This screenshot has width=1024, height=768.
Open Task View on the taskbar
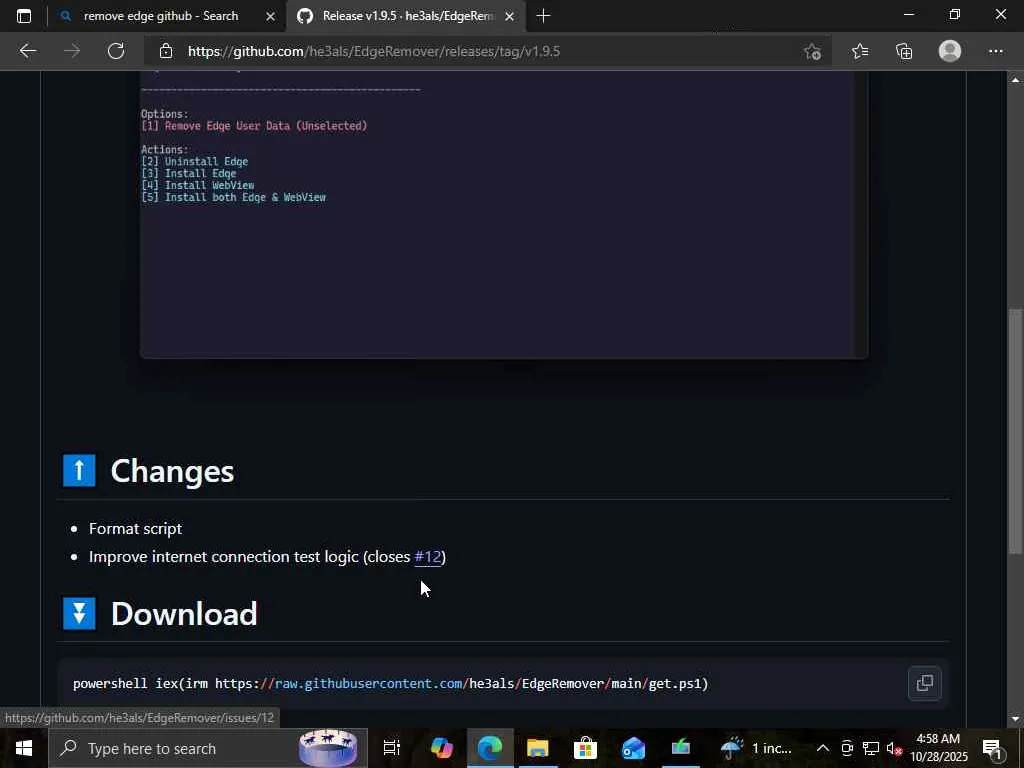click(391, 748)
